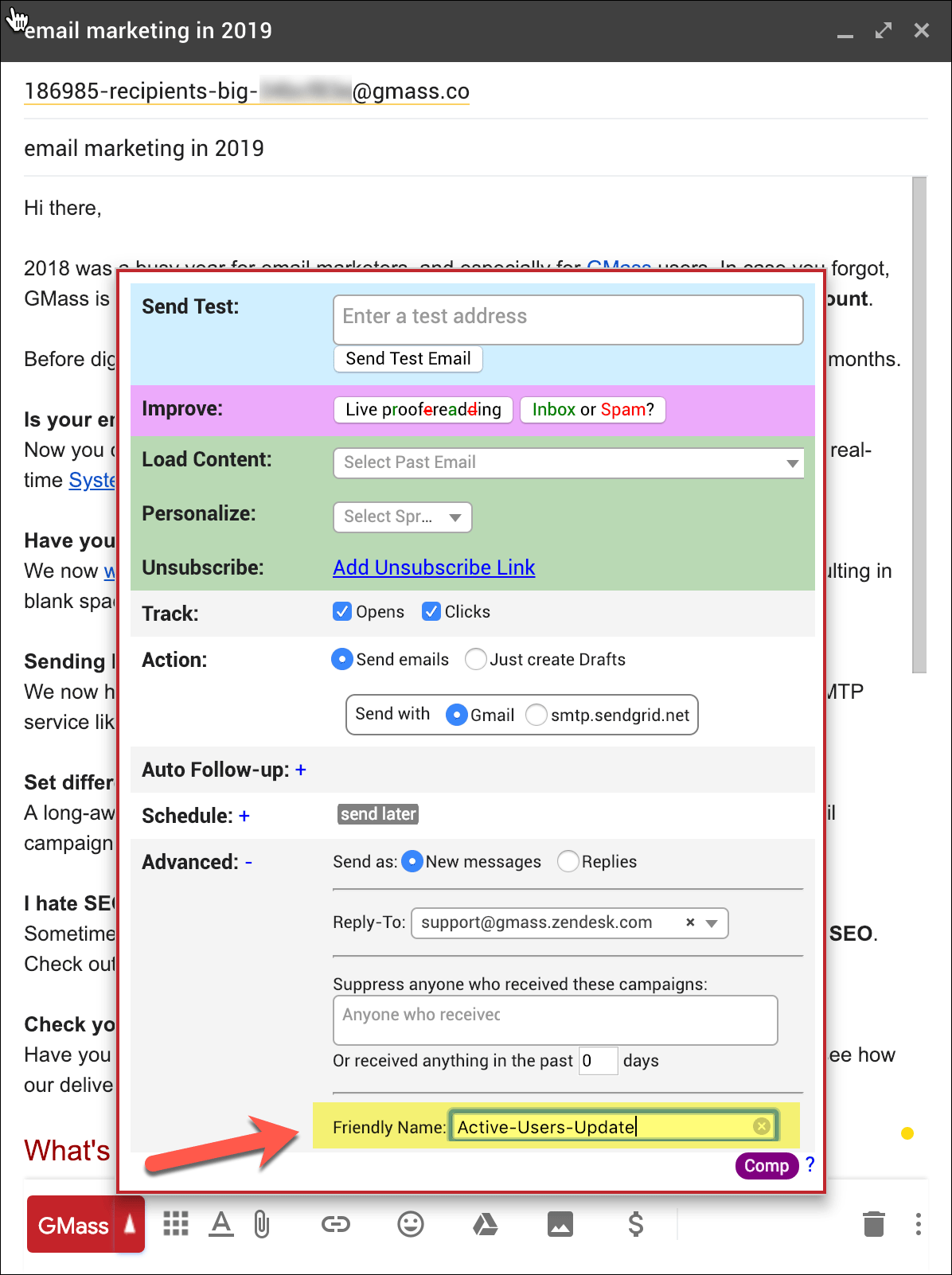Click the dollar sign money icon
This screenshot has height=1275, width=952.
(x=635, y=1224)
